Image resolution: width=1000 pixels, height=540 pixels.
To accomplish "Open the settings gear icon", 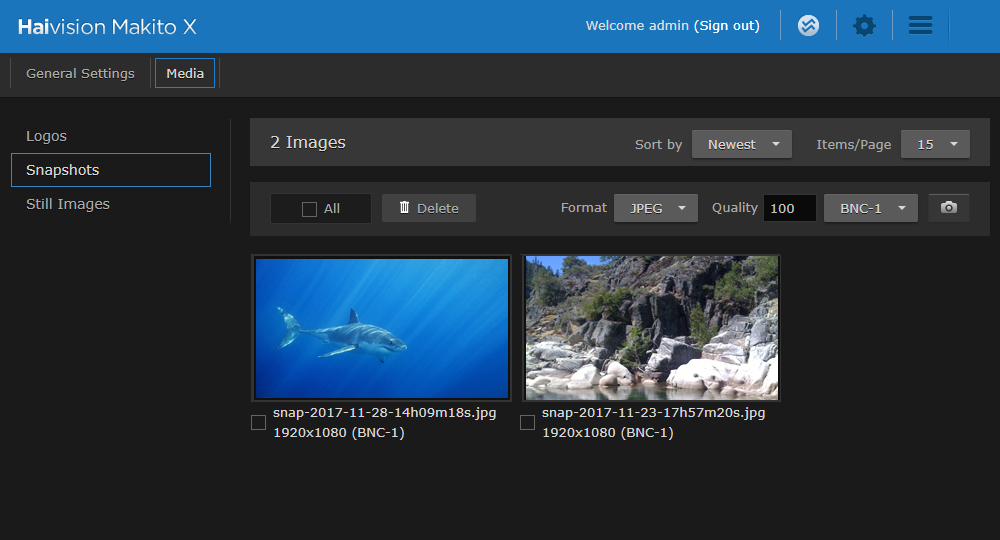I will click(x=864, y=26).
